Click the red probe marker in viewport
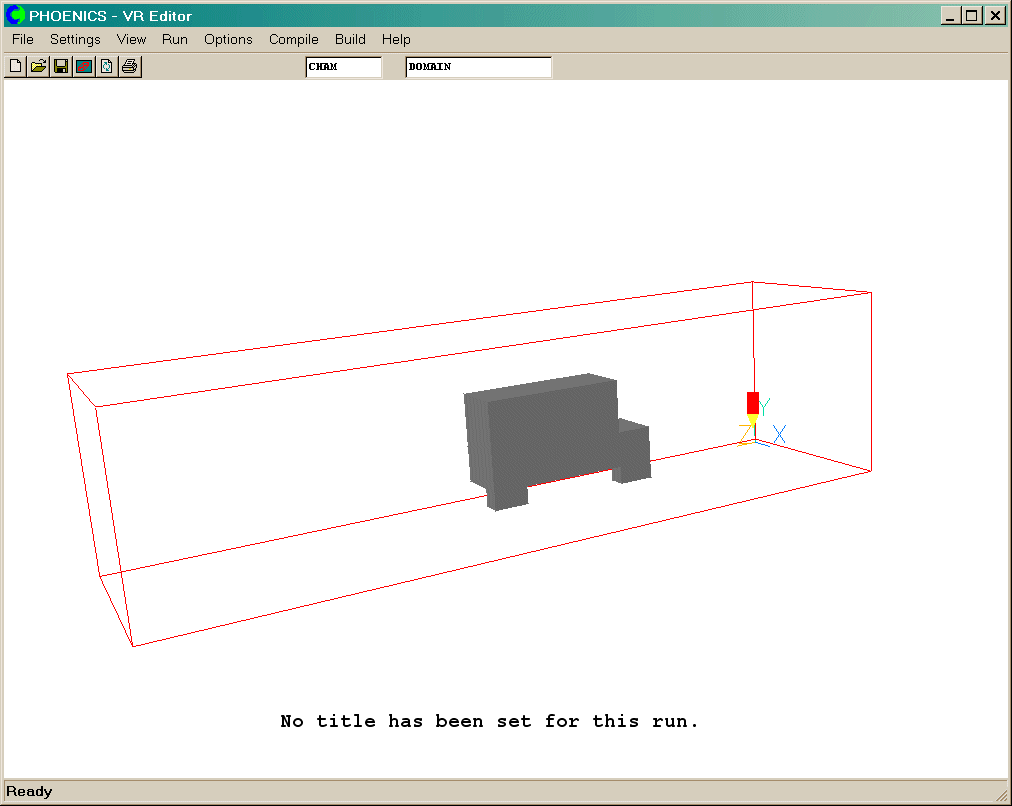This screenshot has height=806, width=1012. tap(753, 403)
